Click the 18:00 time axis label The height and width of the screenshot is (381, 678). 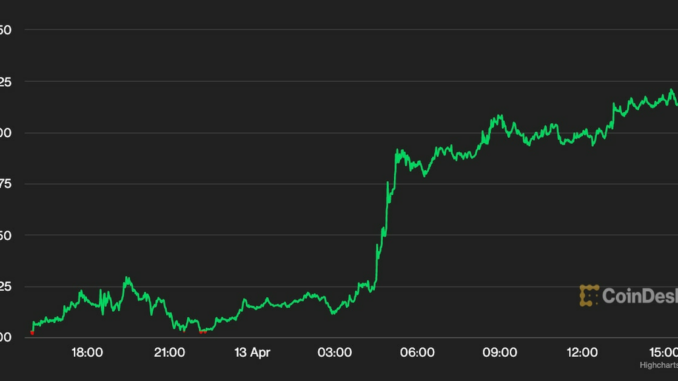(x=87, y=352)
